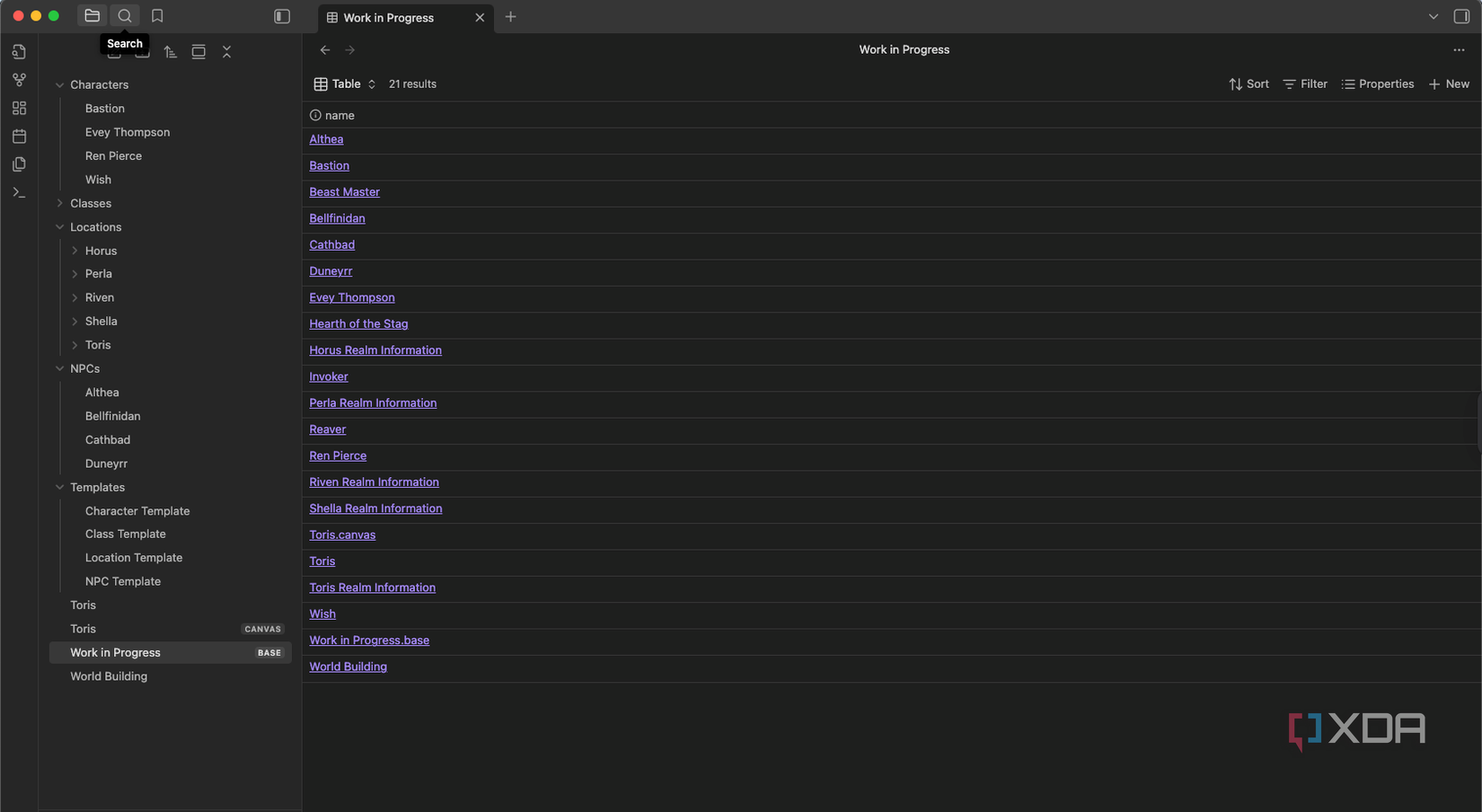1482x812 pixels.
Task: Open command palette ribbon icon
Action: coord(19,192)
